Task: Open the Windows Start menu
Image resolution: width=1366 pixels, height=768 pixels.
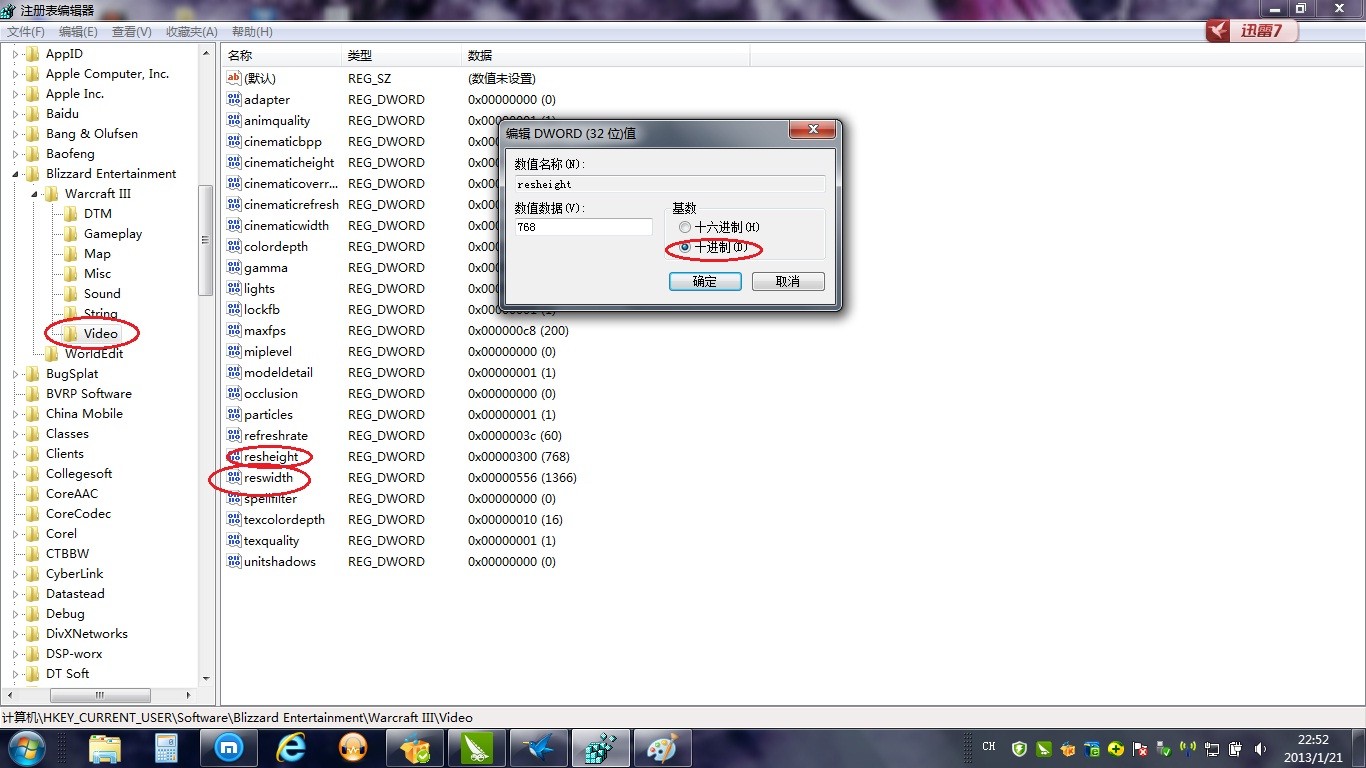Action: pyautogui.click(x=26, y=748)
